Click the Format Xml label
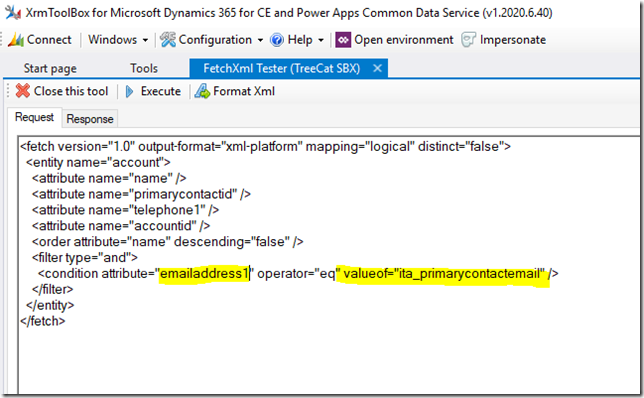 (244, 91)
